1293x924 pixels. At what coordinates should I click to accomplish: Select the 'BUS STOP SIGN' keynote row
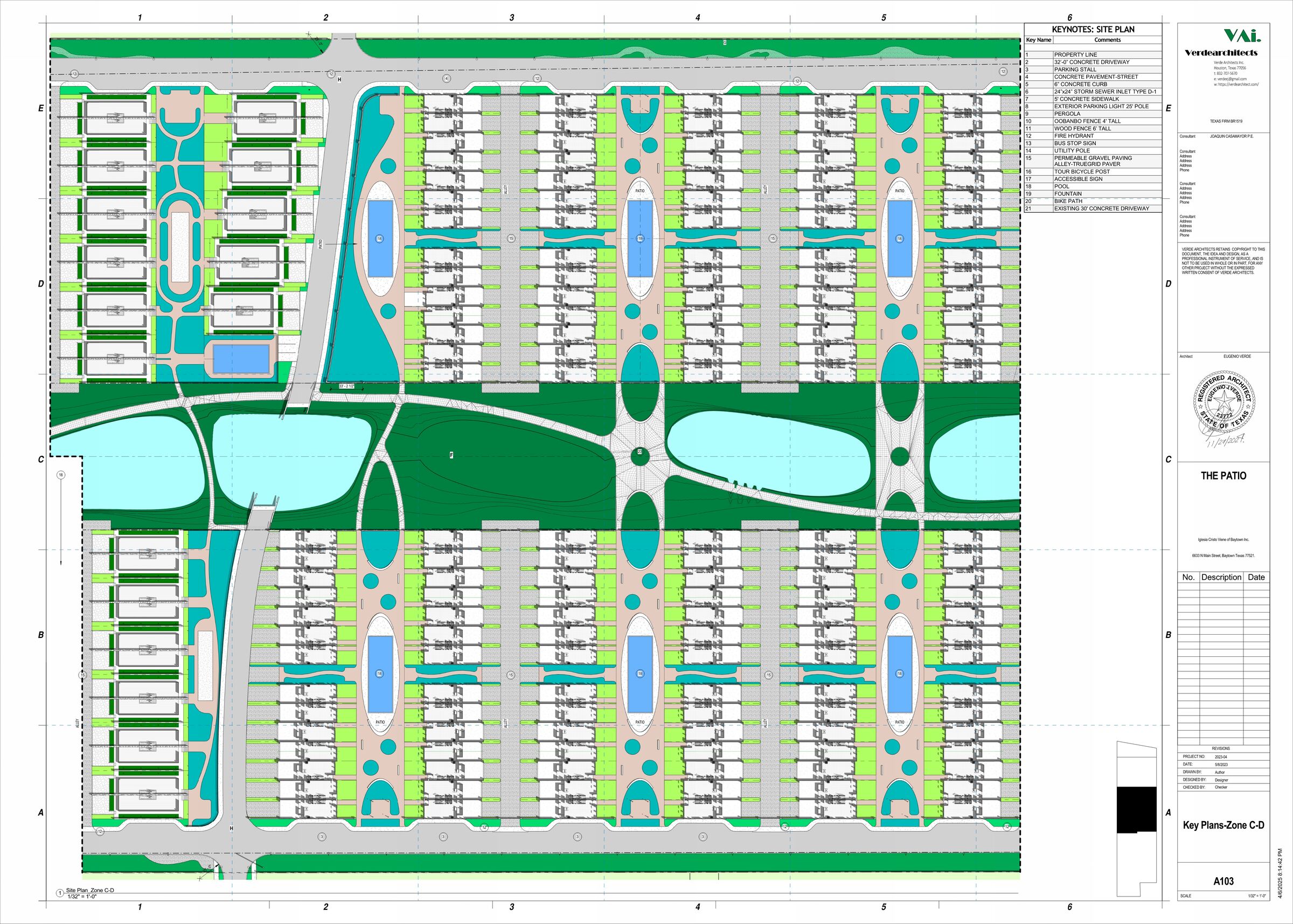[1093, 143]
